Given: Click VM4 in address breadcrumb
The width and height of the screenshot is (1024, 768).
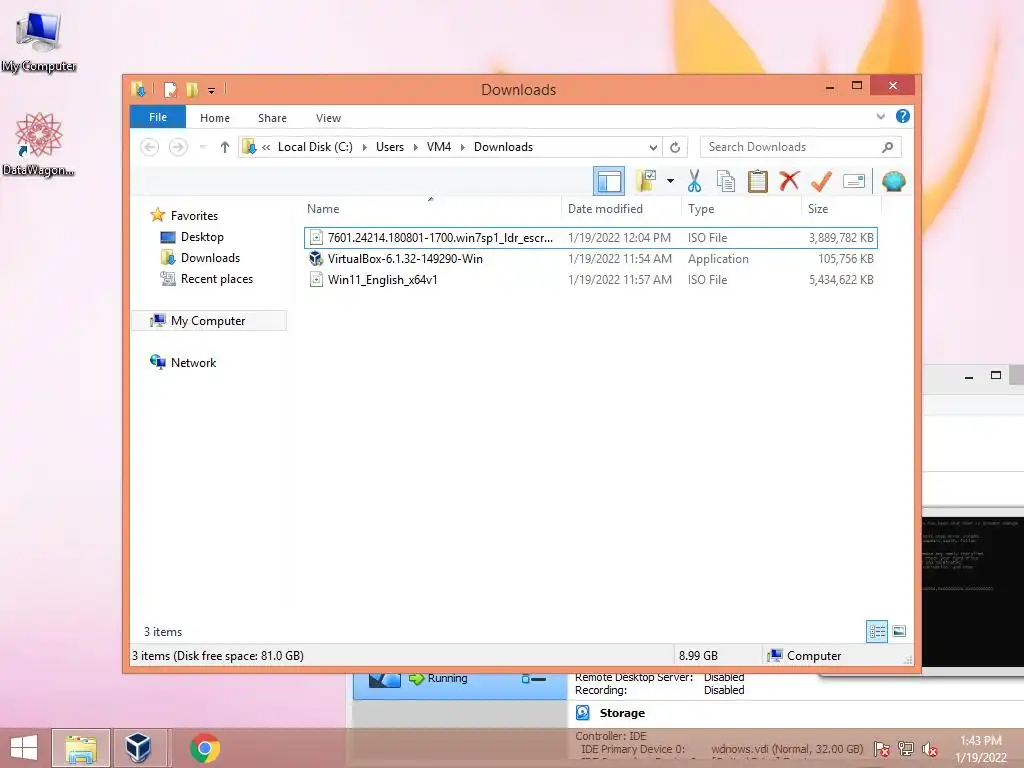Looking at the screenshot, I should coord(439,147).
